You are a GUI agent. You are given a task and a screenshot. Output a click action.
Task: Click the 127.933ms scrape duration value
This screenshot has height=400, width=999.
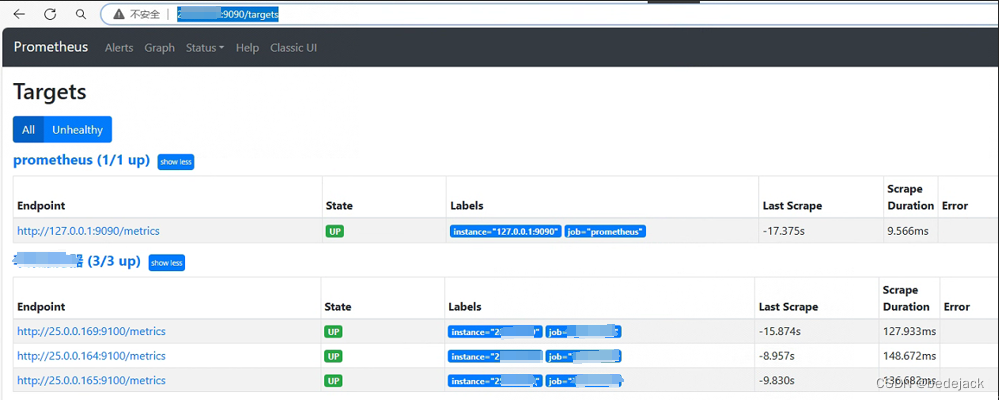[x=909, y=331]
